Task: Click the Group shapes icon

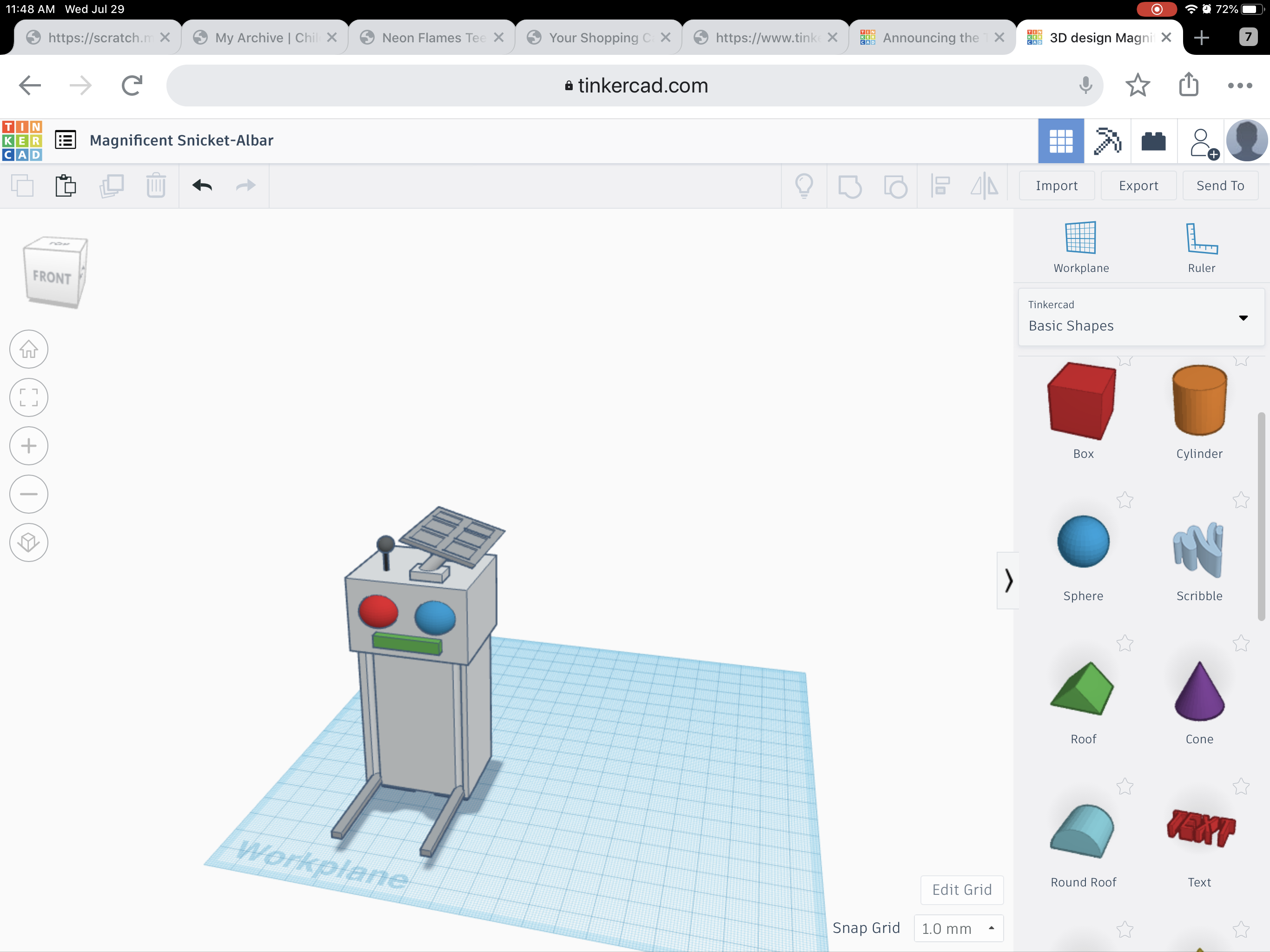Action: (x=850, y=186)
